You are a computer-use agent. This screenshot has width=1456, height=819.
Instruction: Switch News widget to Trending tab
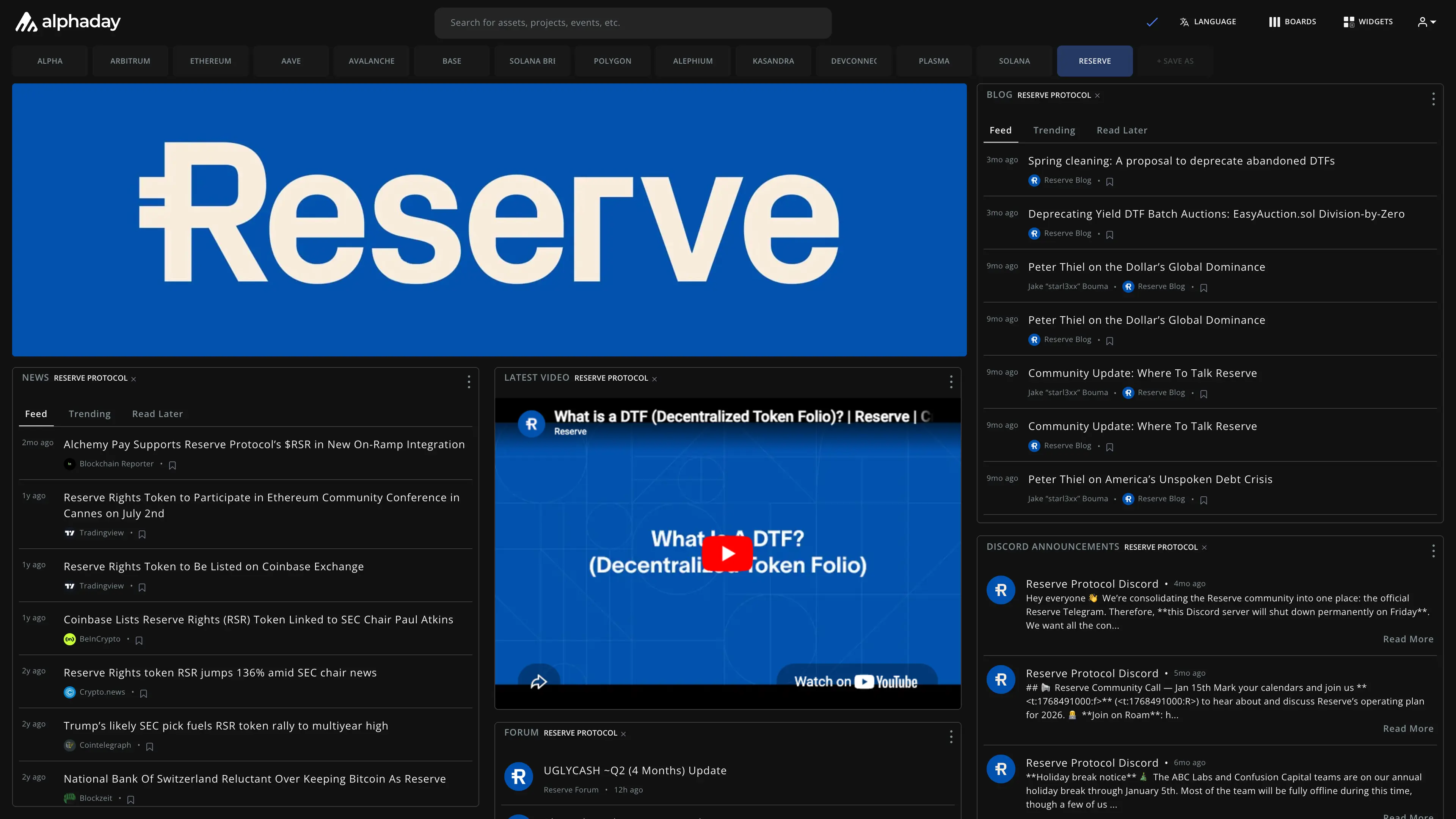tap(90, 414)
